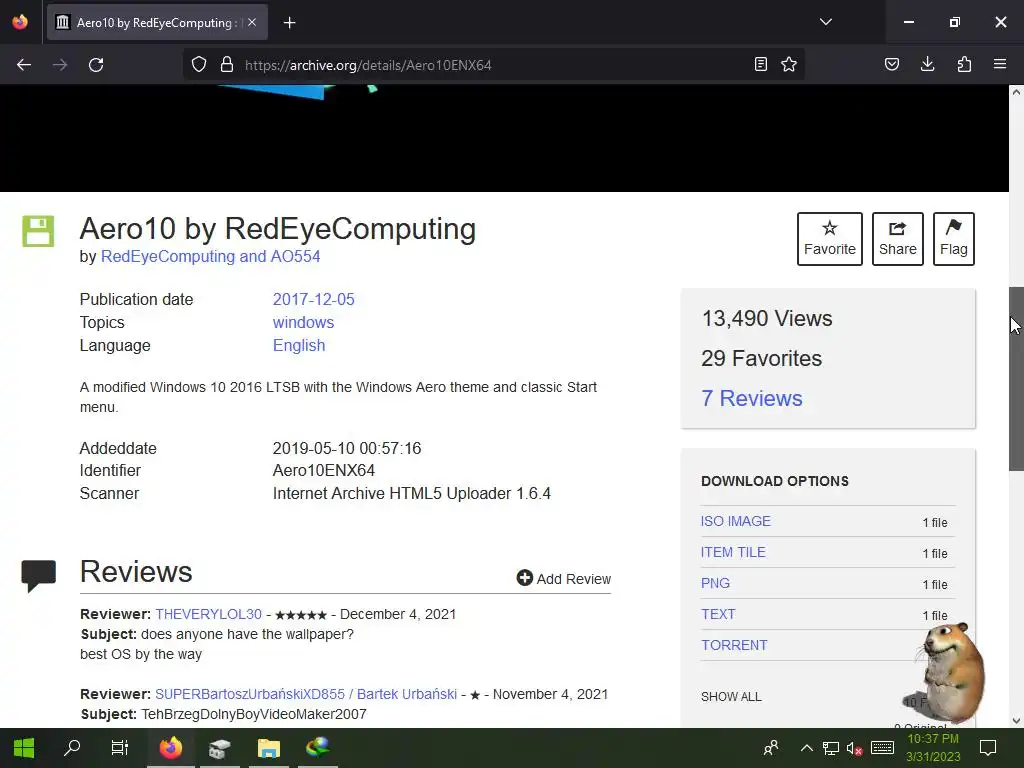List all tabs dropdown arrow
This screenshot has height=768, width=1024.
[825, 22]
